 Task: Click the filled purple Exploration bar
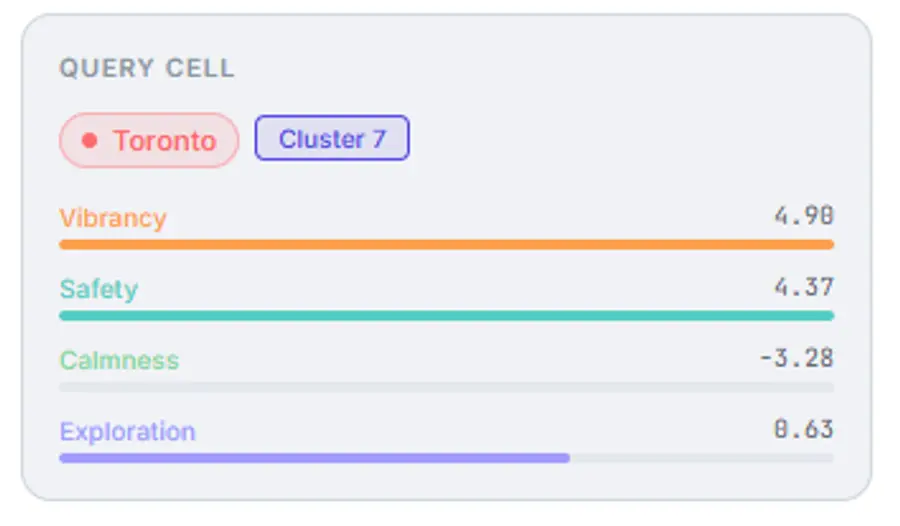pyautogui.click(x=314, y=457)
